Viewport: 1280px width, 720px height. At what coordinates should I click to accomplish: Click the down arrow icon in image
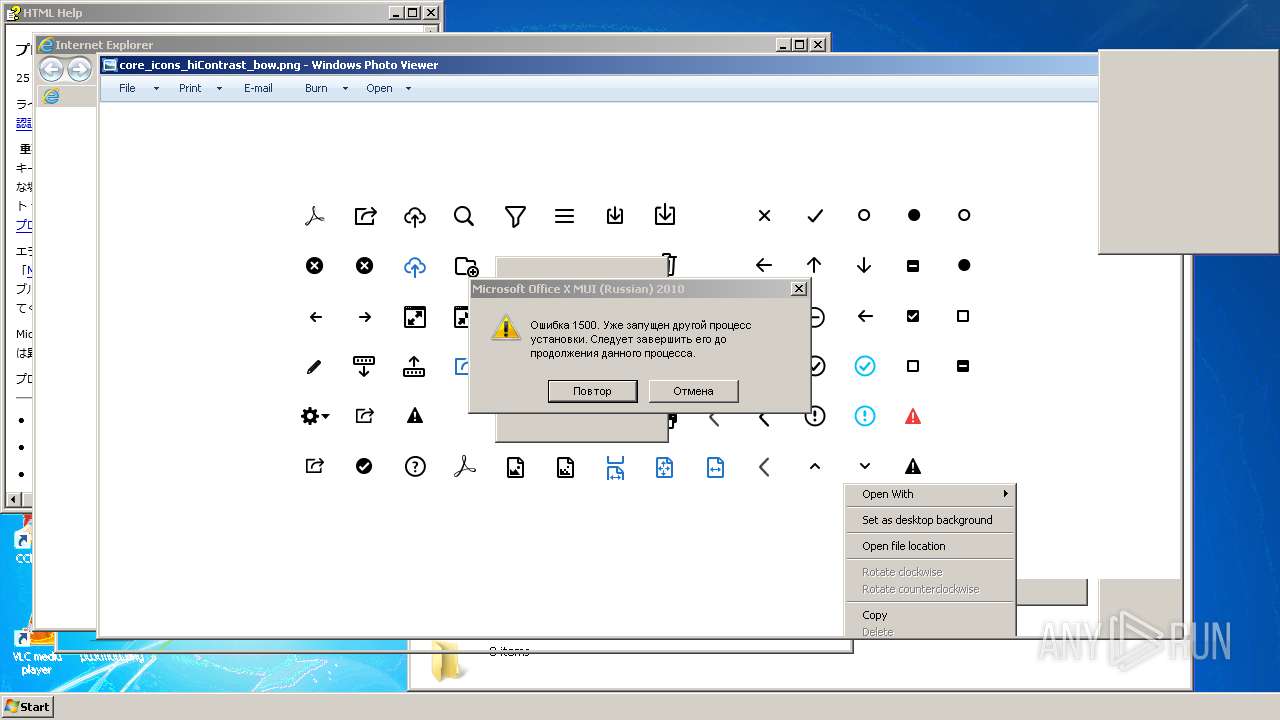click(x=864, y=265)
